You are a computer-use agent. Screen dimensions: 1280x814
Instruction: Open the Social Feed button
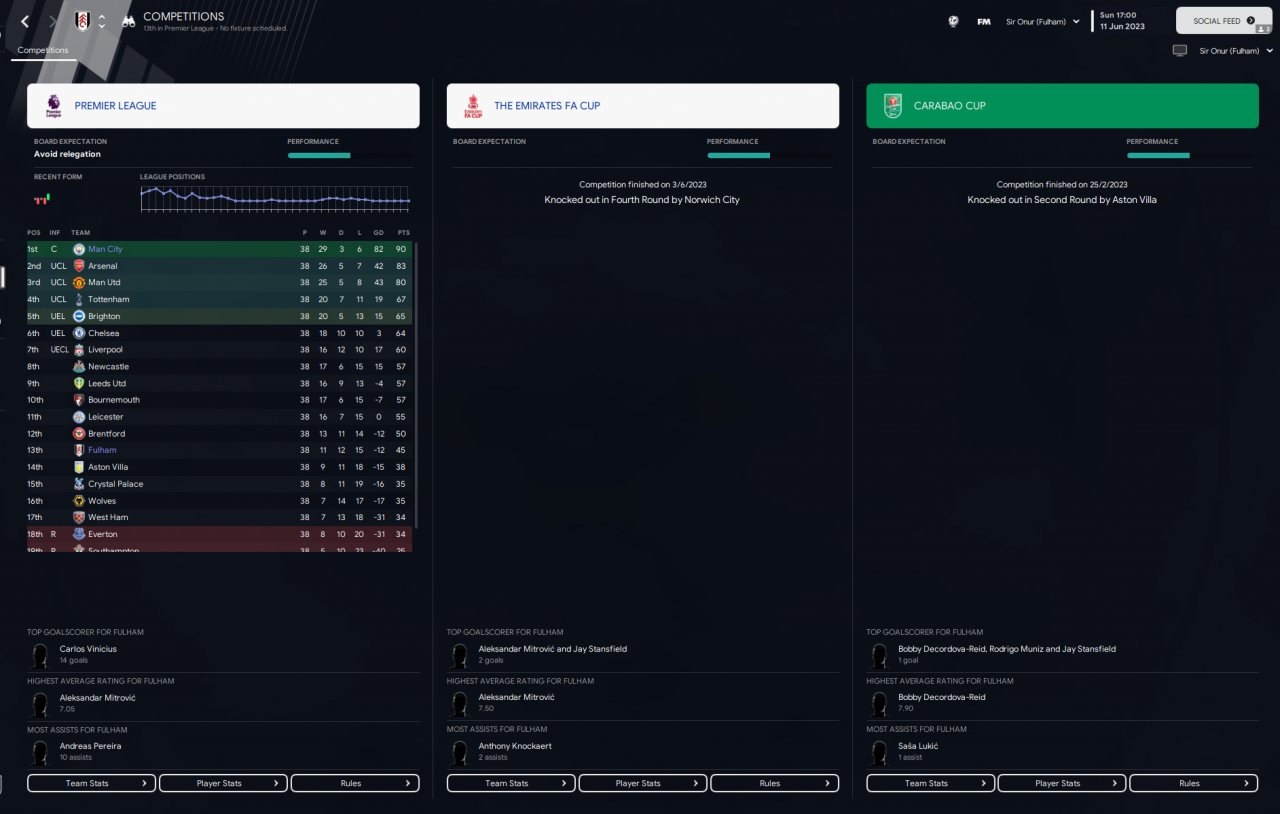pyautogui.click(x=1224, y=21)
